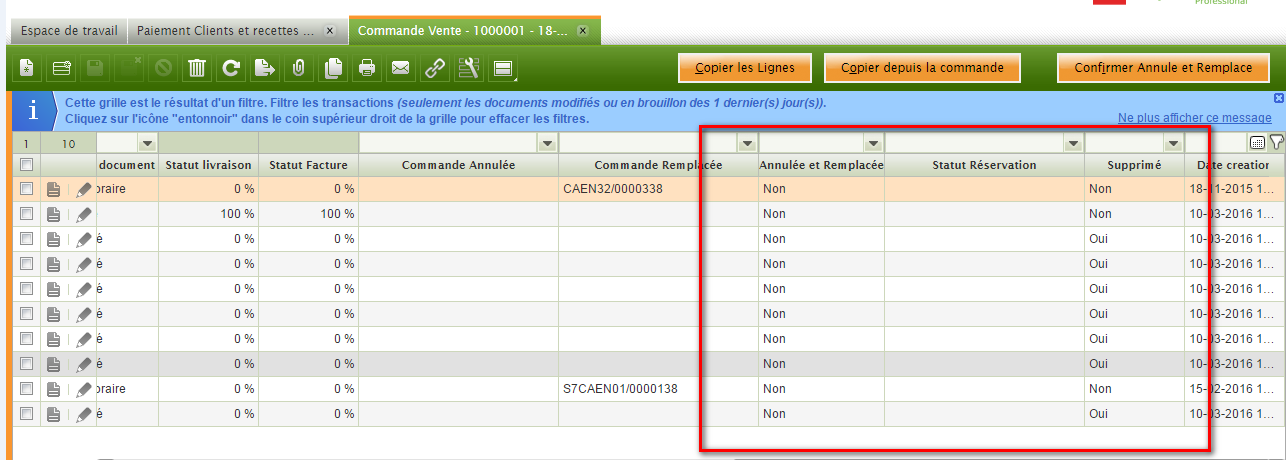
Task: Check the 100 % delivery row checkbox
Action: [x=27, y=214]
